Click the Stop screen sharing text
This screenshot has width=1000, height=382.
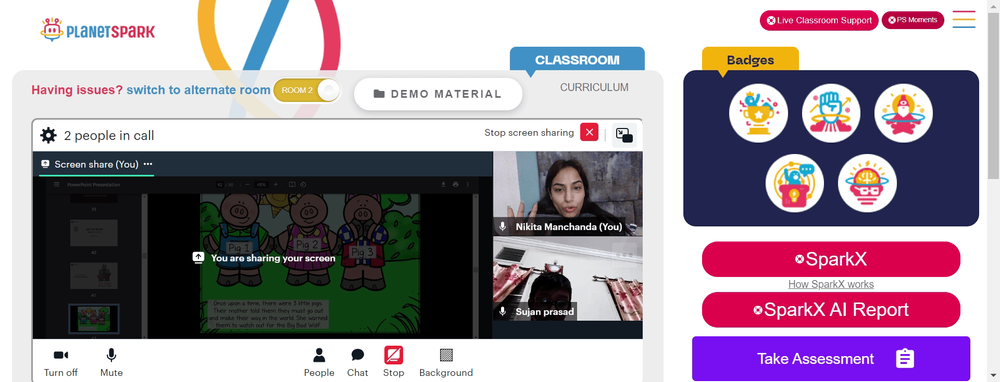coord(529,133)
